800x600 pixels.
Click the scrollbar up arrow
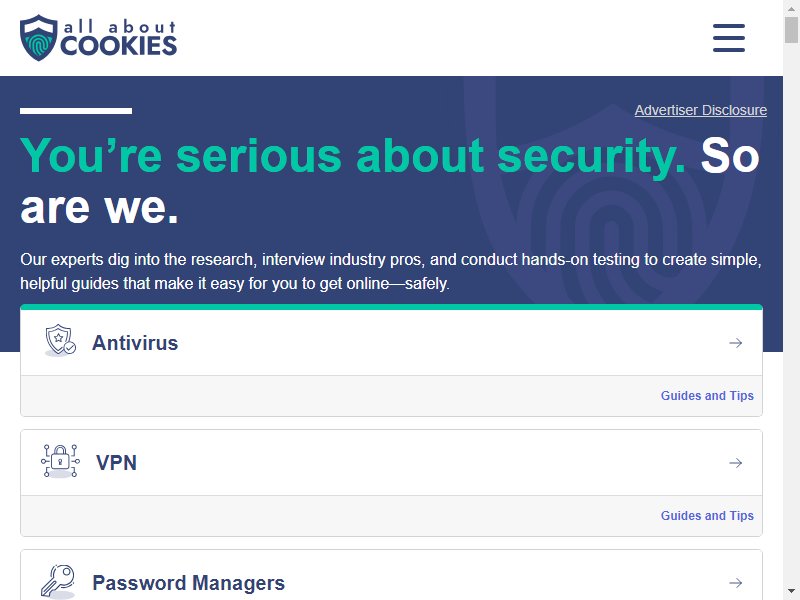coord(791,8)
